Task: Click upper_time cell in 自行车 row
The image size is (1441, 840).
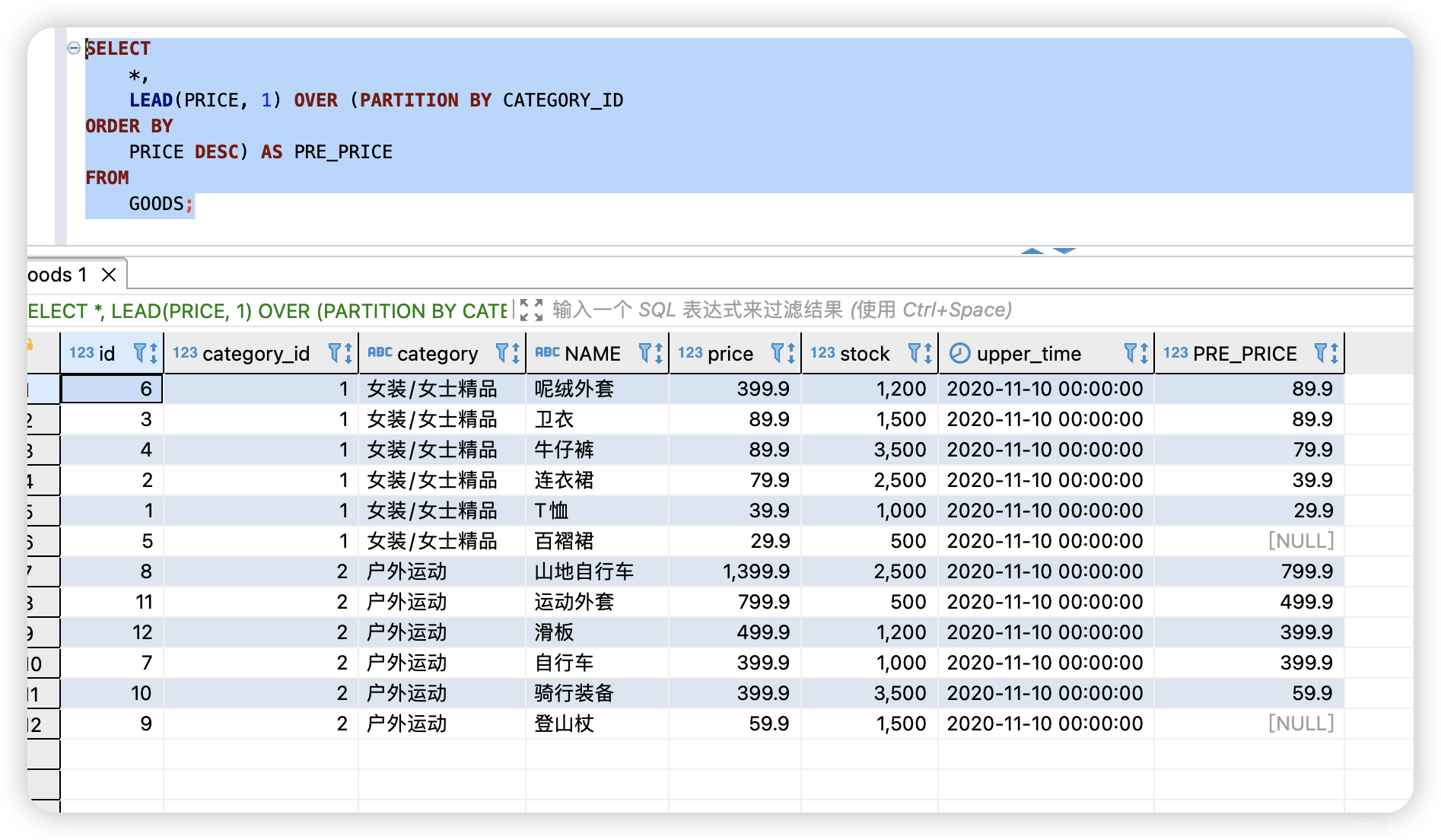Action: point(1046,663)
